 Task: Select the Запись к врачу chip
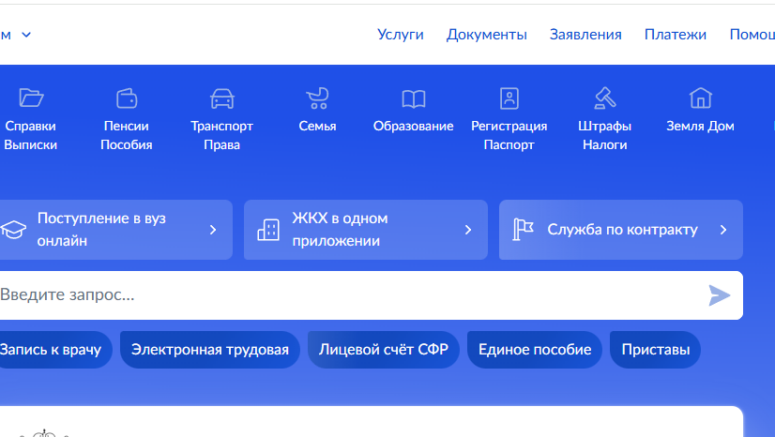coord(55,350)
